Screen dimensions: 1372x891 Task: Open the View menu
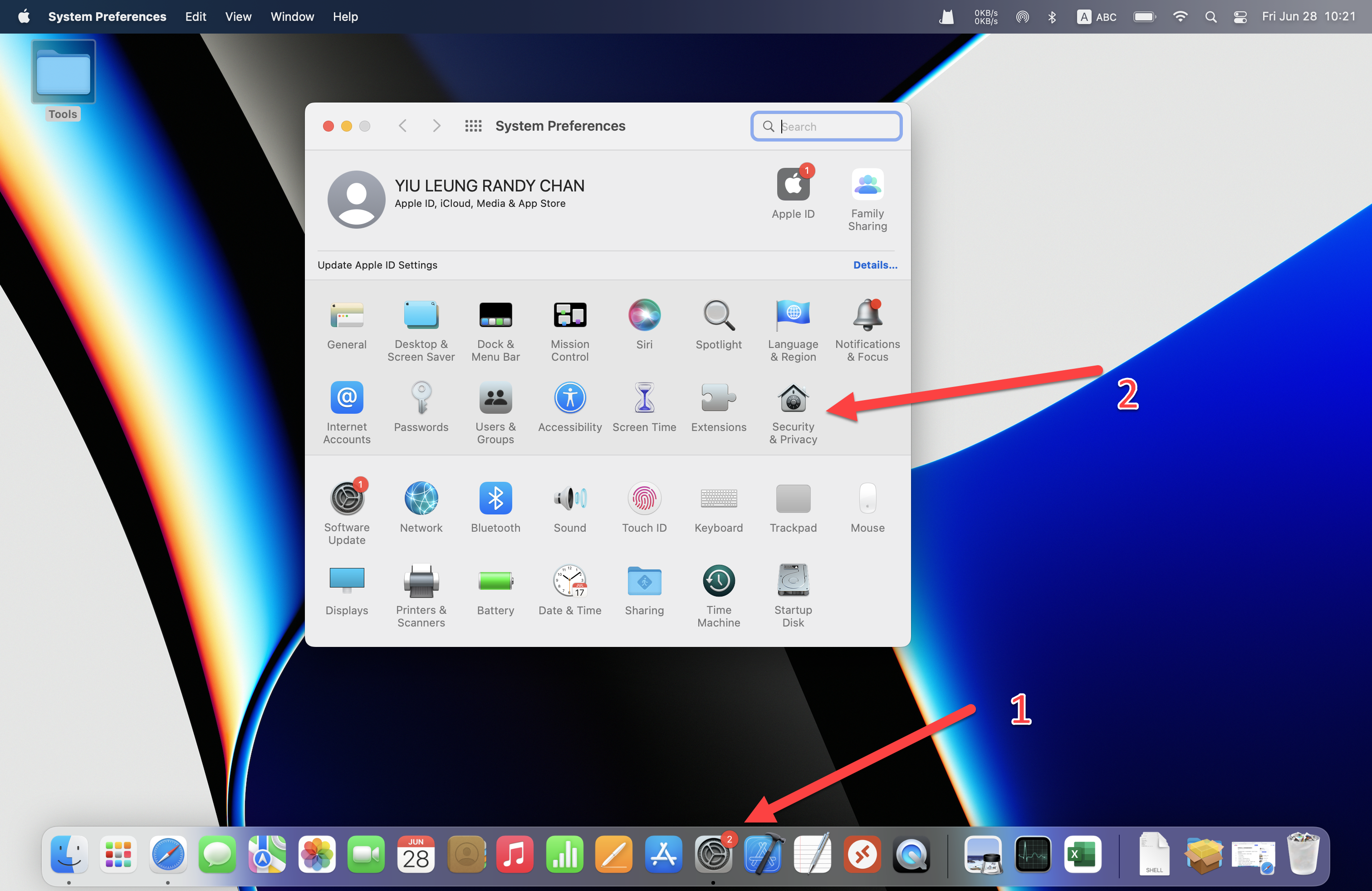tap(238, 17)
